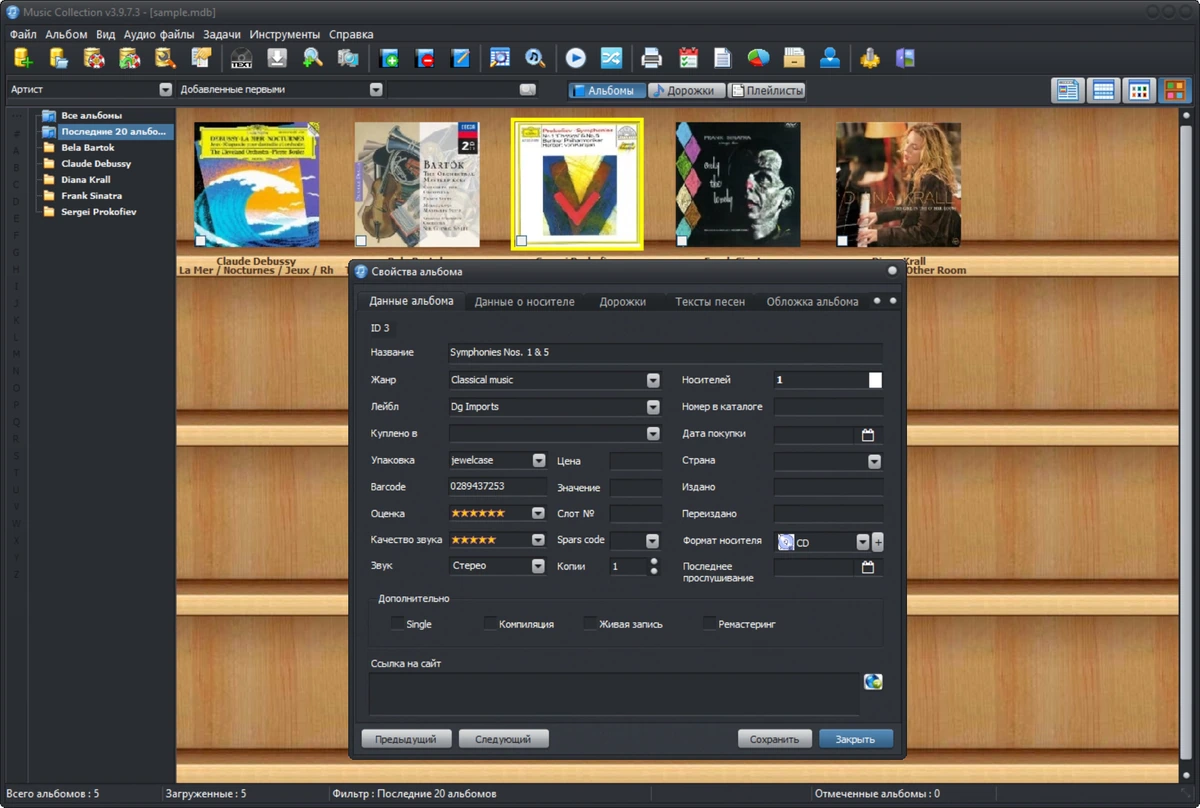The image size is (1200, 808).
Task: Open the Упаковка dropdown
Action: (538, 460)
